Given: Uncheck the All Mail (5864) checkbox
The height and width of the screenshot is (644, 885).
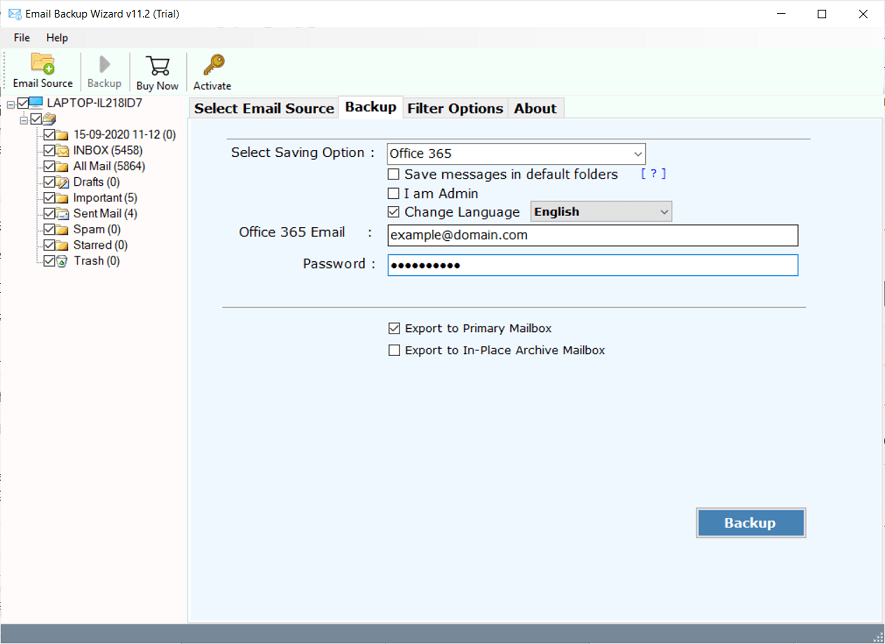Looking at the screenshot, I should pyautogui.click(x=49, y=167).
